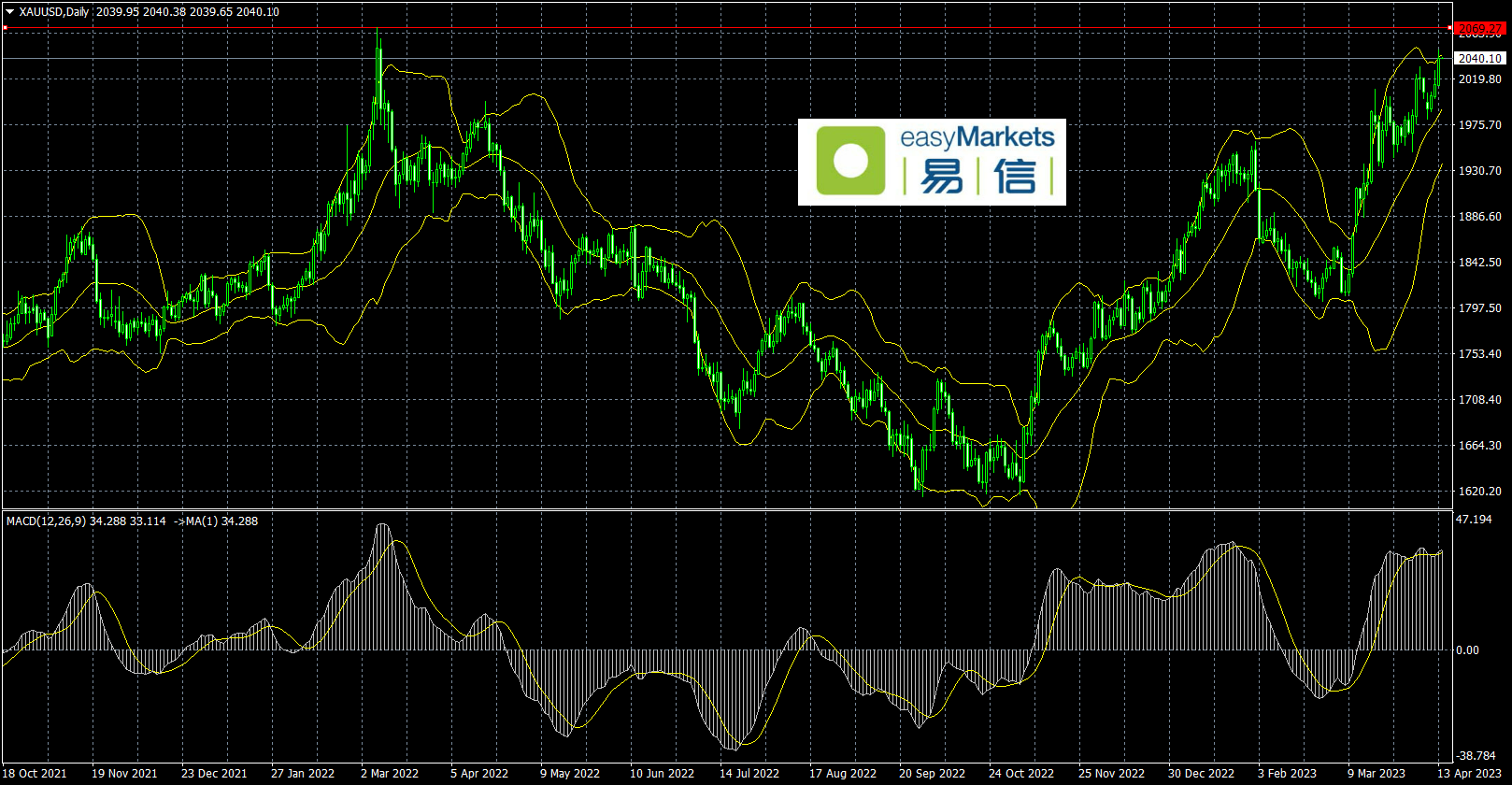
Task: Click the 10 Jun 2022 date label
Action: click(x=662, y=774)
